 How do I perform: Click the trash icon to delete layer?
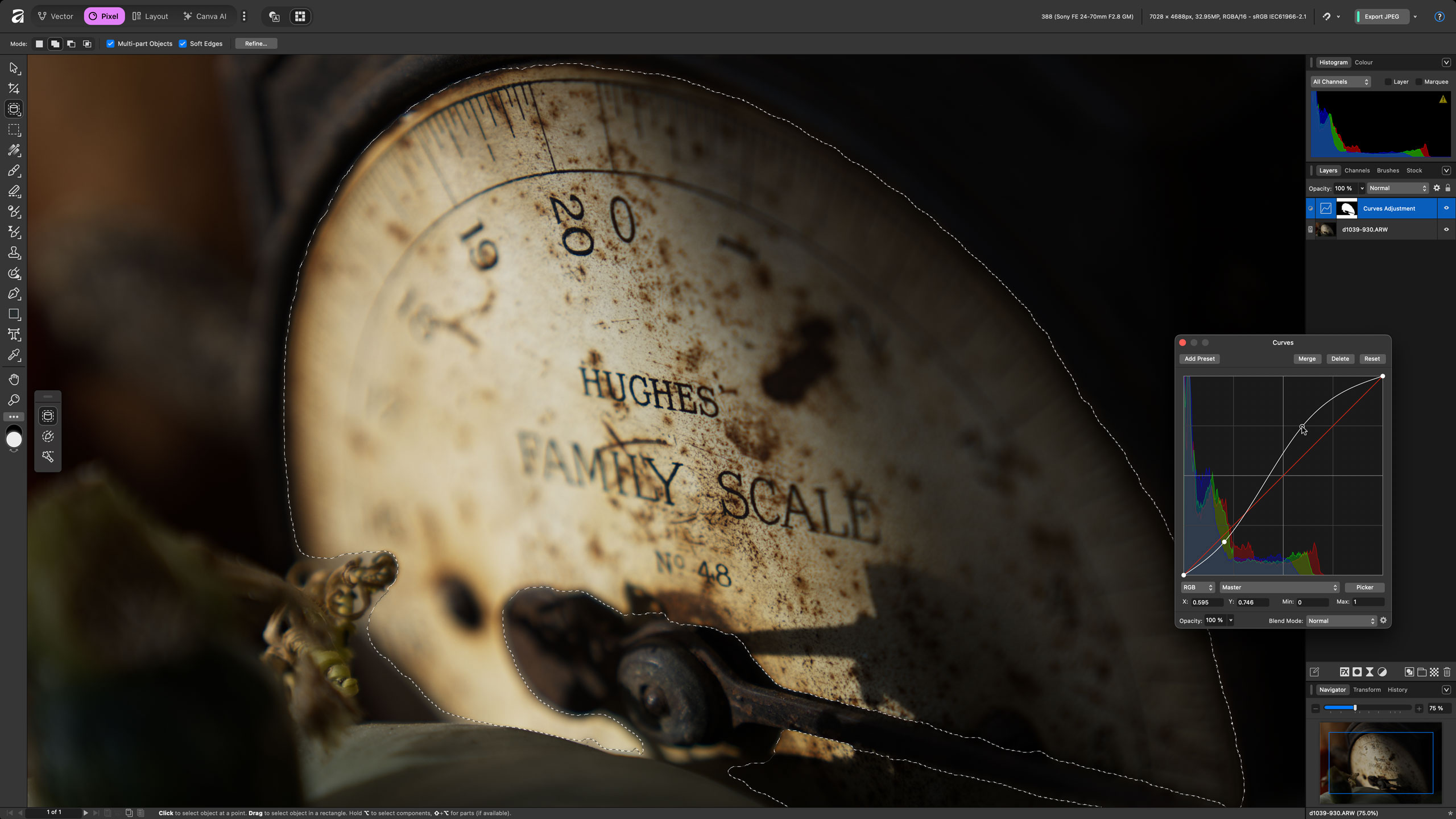1447,672
